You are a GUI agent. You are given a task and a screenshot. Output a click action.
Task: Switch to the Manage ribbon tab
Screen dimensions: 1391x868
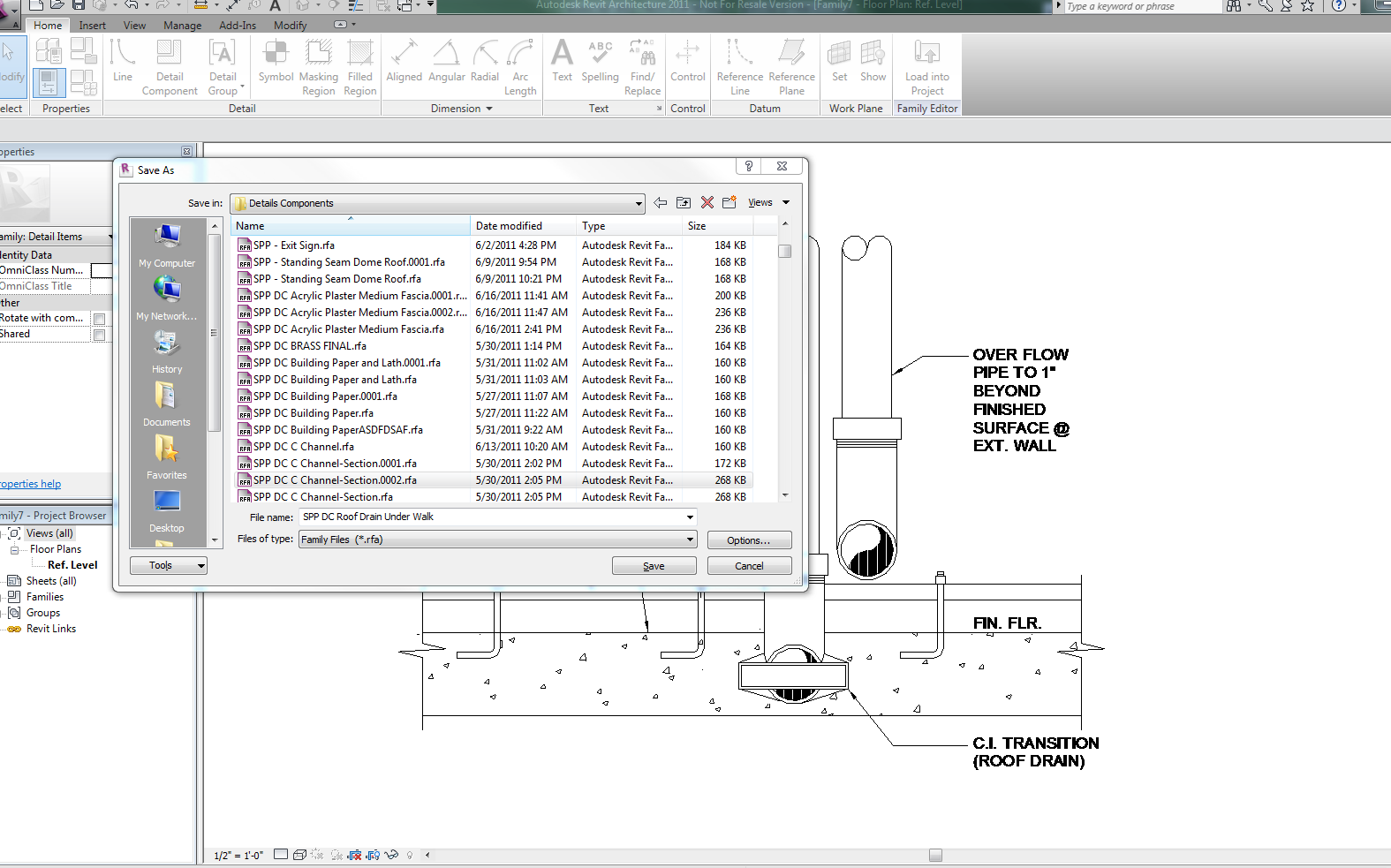pos(182,26)
